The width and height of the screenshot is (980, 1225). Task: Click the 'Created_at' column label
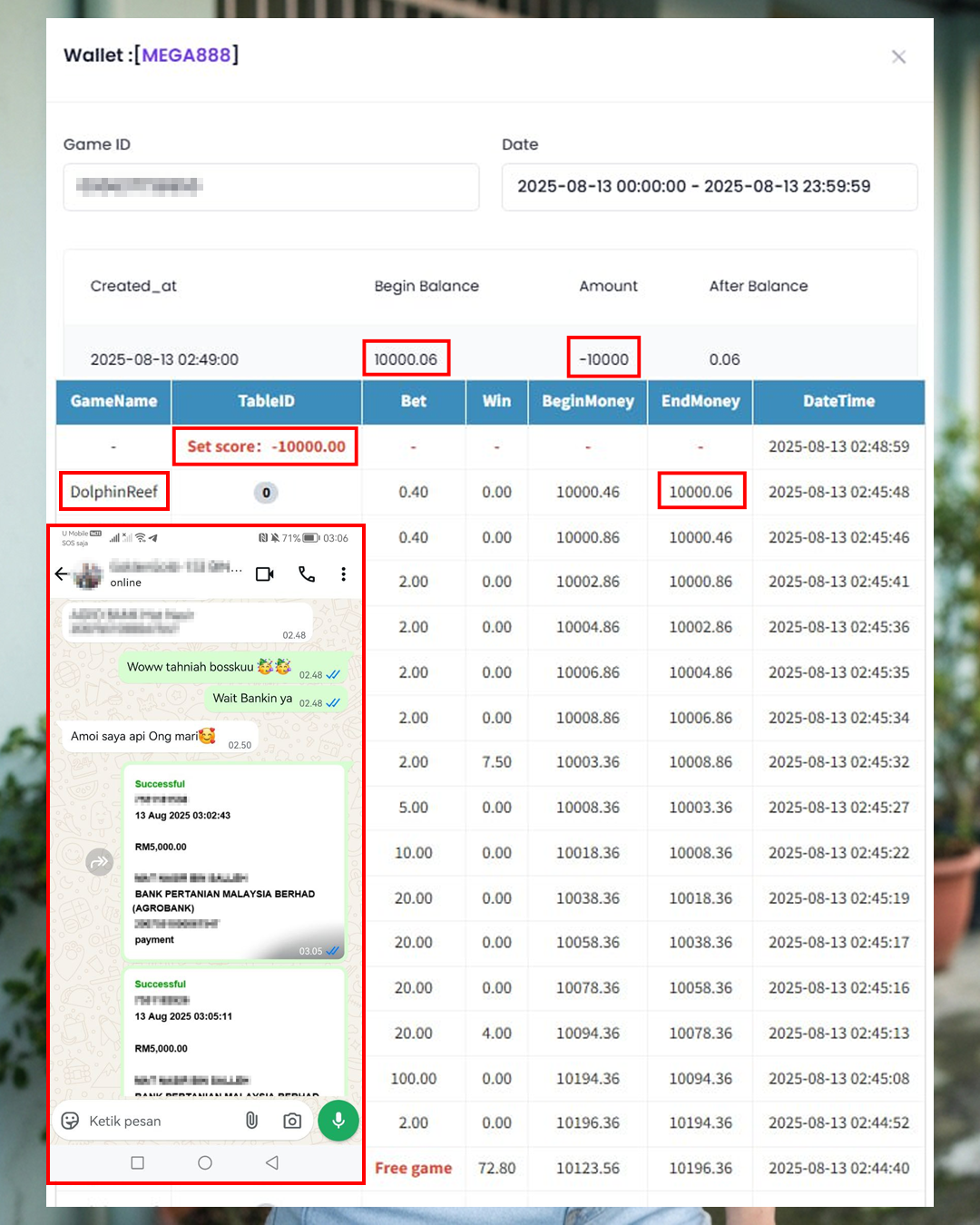pyautogui.click(x=133, y=286)
